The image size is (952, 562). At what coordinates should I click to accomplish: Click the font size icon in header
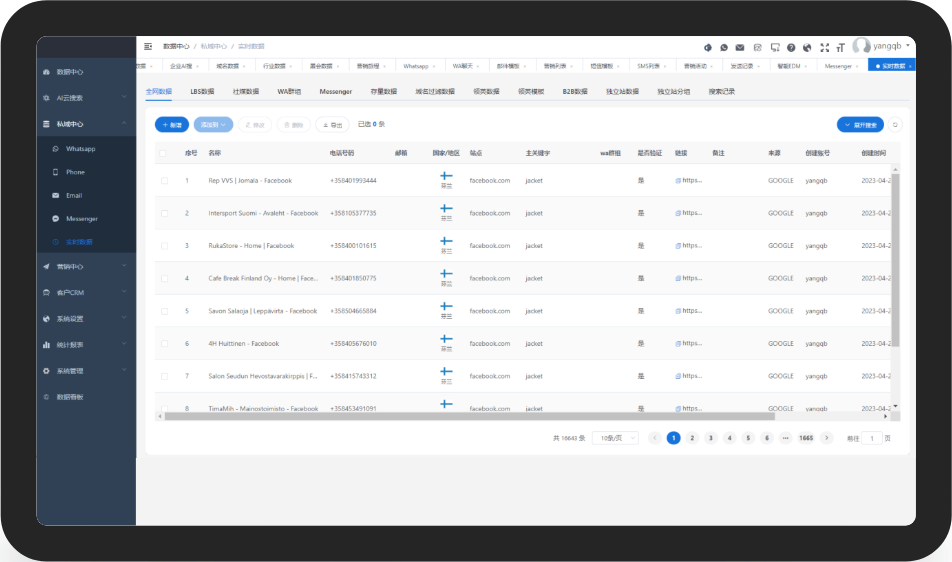(841, 47)
